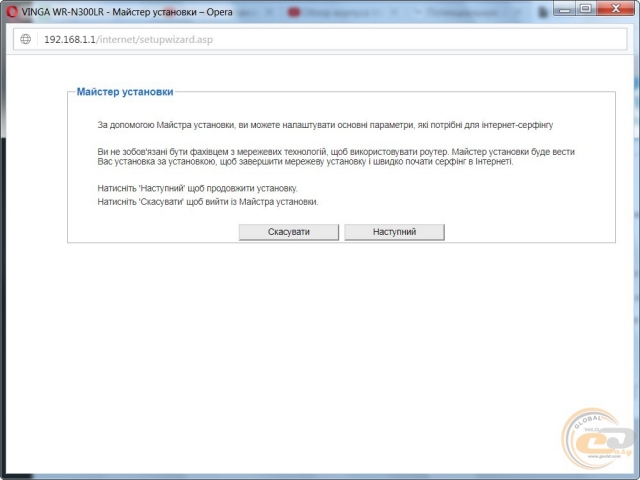Click the line starting "Натисніть 'Скасувати'"

tap(208, 202)
